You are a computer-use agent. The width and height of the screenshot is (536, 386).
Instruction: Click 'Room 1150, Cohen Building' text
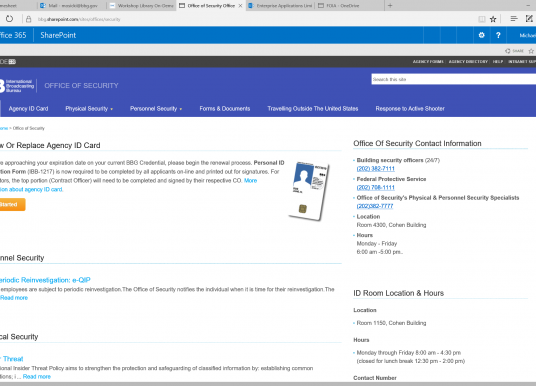(x=391, y=323)
